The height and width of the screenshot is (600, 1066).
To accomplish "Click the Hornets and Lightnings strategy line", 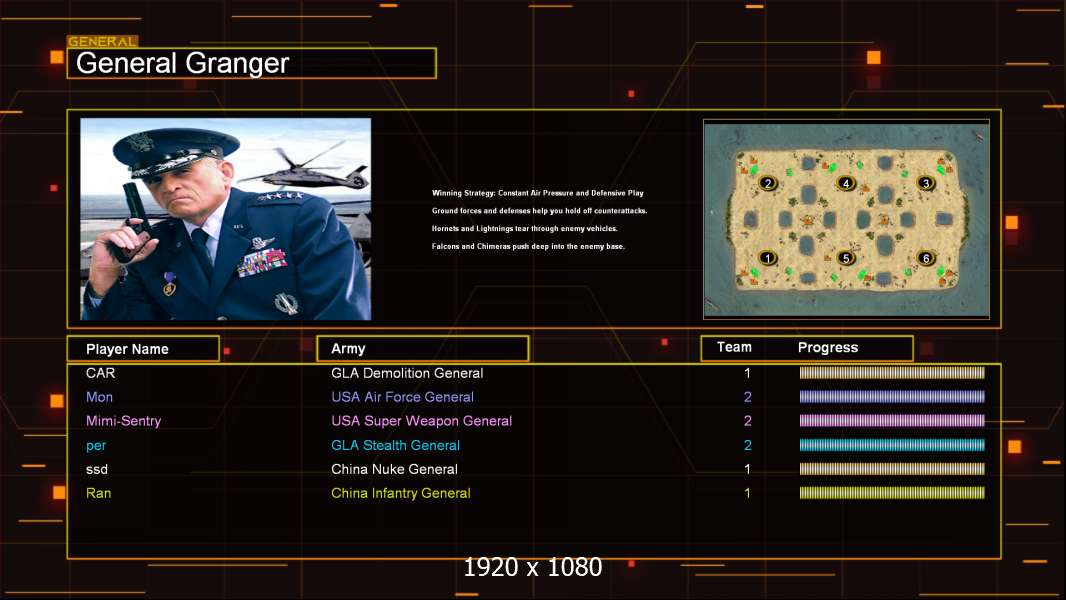I will (525, 228).
